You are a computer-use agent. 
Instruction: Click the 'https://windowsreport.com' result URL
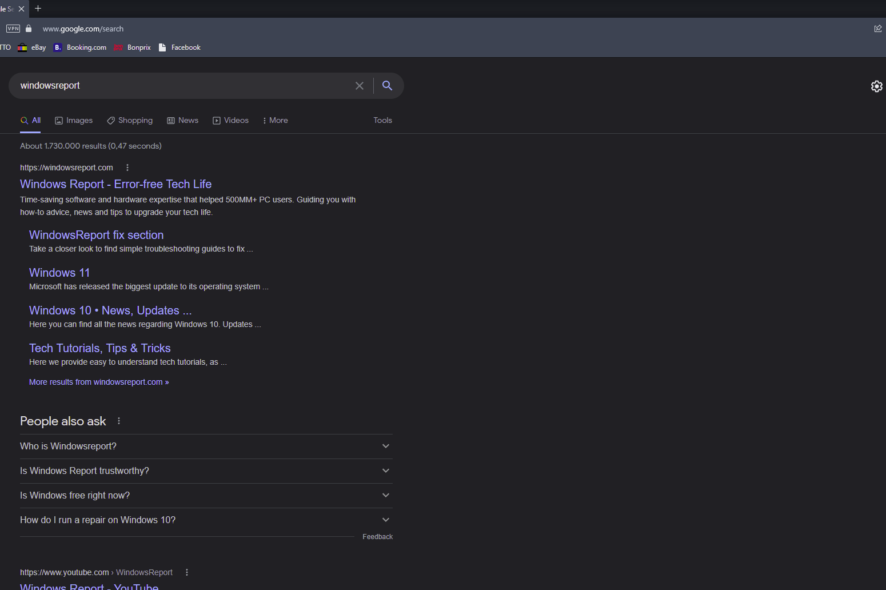[x=67, y=168]
